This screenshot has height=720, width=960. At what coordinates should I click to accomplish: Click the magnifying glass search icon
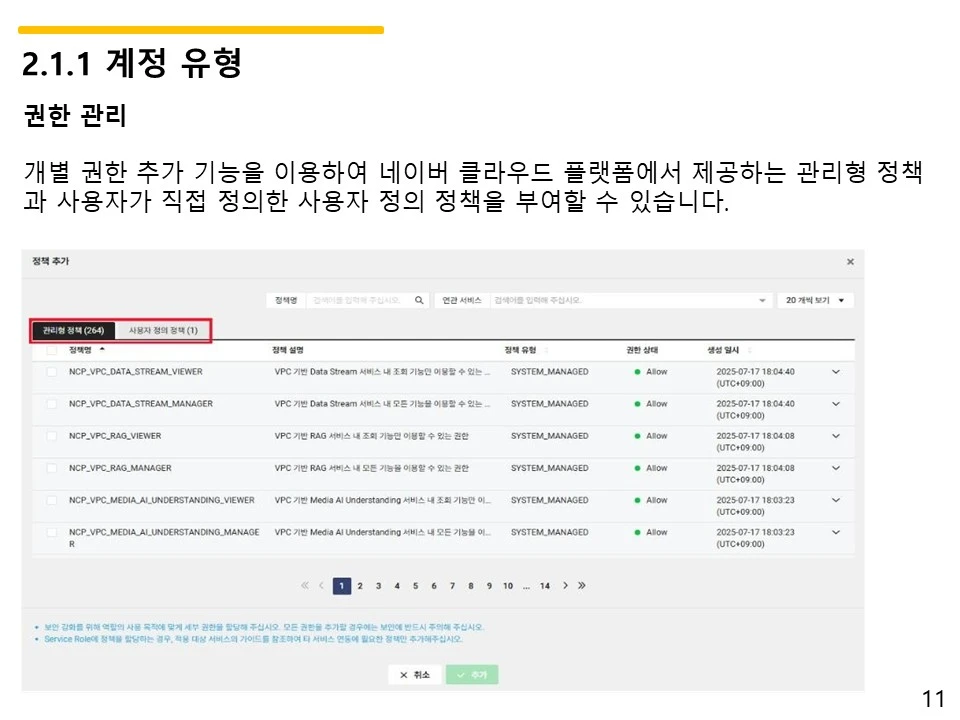click(418, 302)
